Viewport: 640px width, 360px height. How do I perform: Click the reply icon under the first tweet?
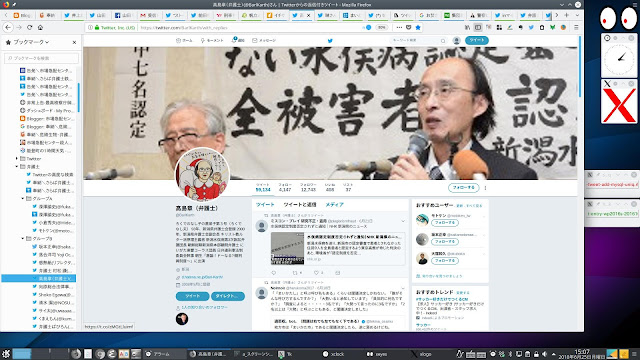pyautogui.click(x=273, y=273)
